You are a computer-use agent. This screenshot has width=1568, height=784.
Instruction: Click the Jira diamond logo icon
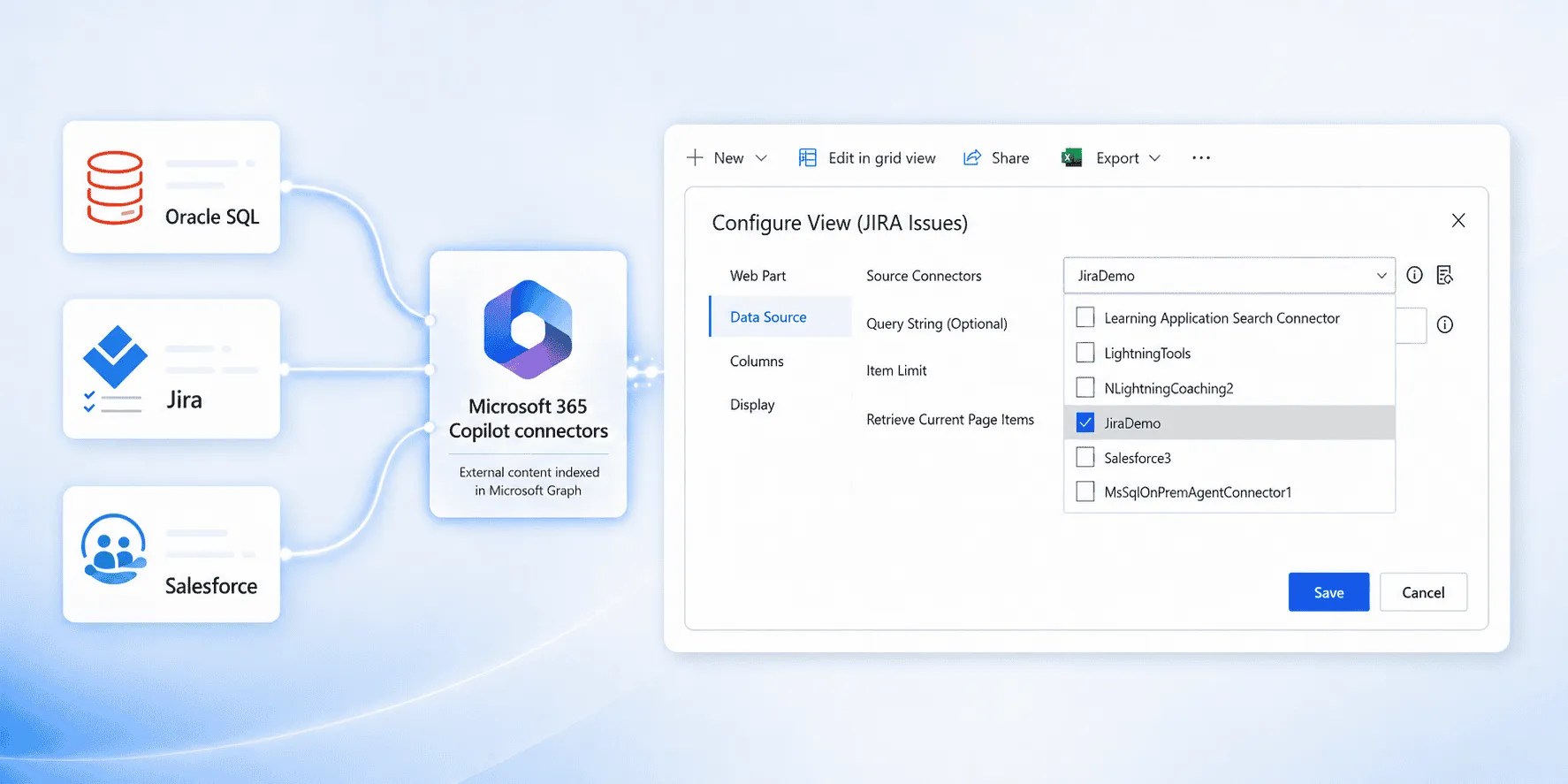click(x=115, y=357)
